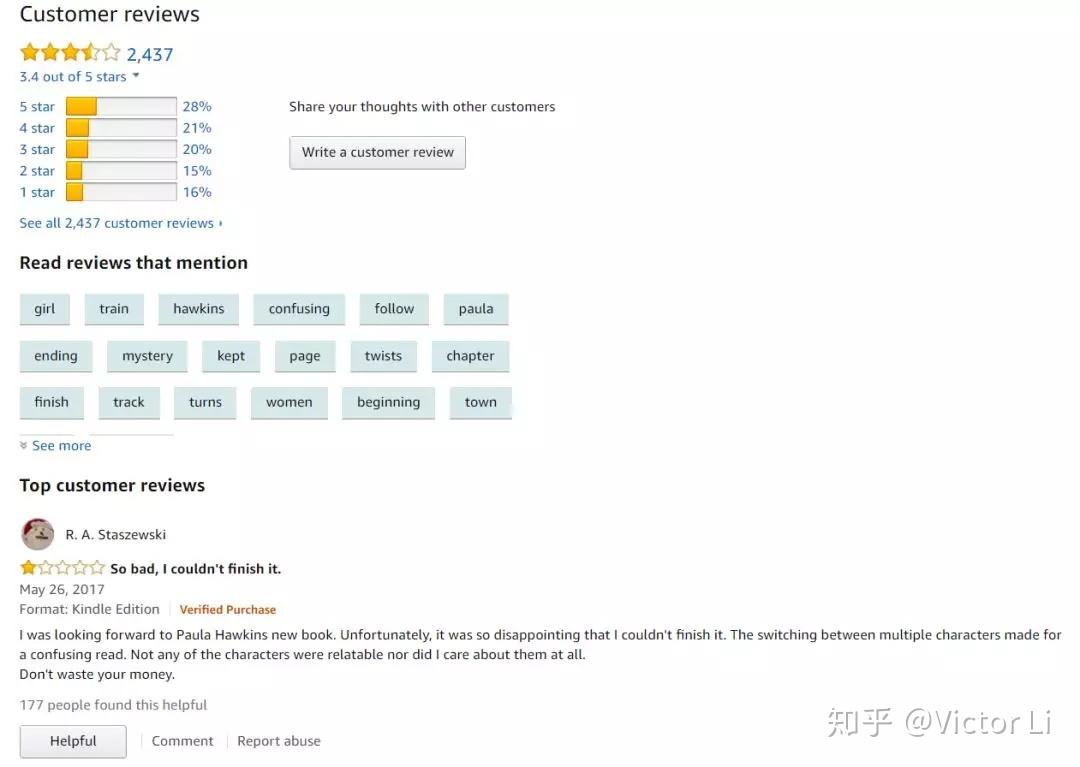This screenshot has width=1080, height=767.
Task: Click the 5 star rating progress bar
Action: (120, 106)
